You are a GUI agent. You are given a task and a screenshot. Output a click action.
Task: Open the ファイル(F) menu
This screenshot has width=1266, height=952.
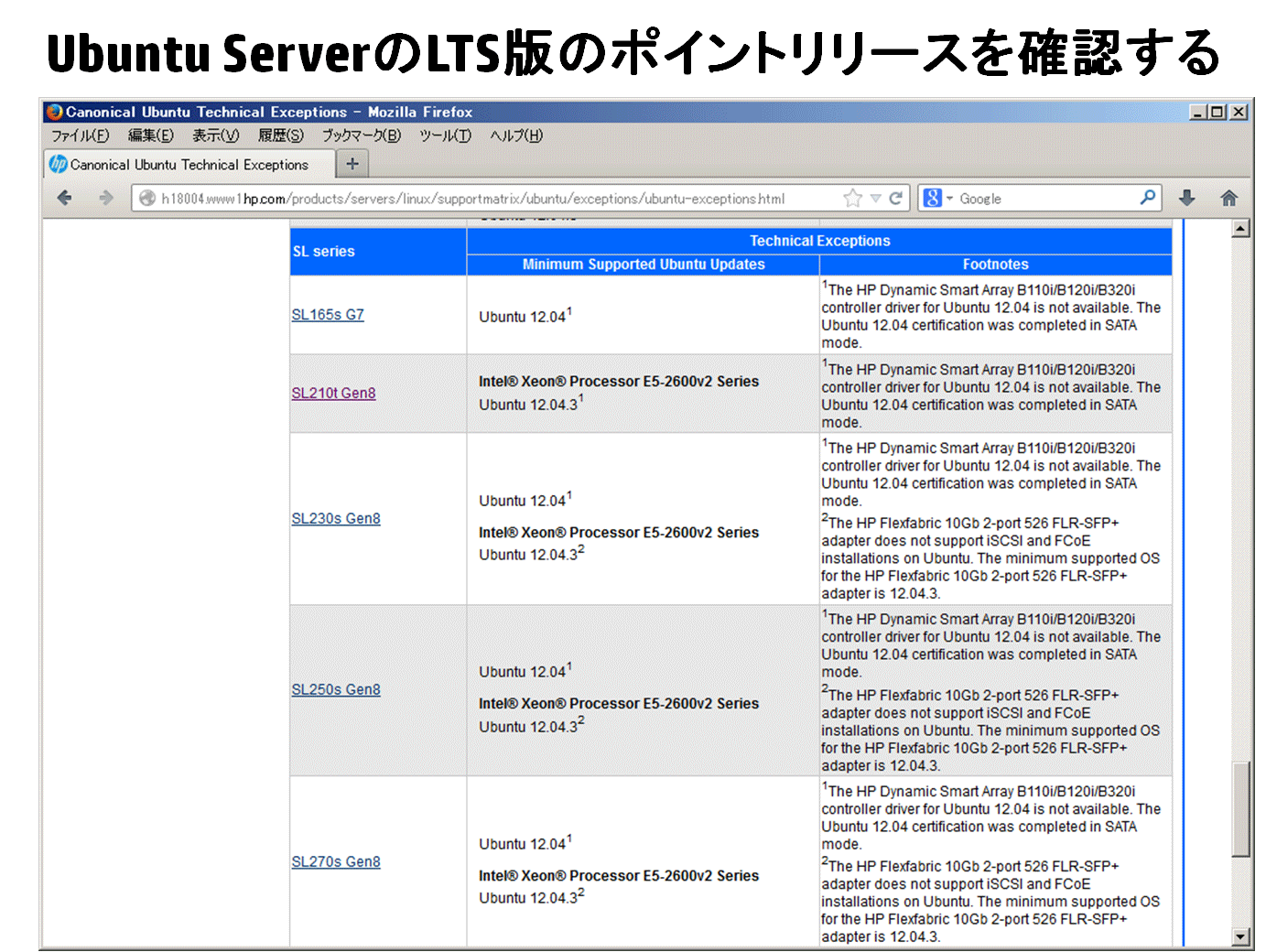[80, 135]
